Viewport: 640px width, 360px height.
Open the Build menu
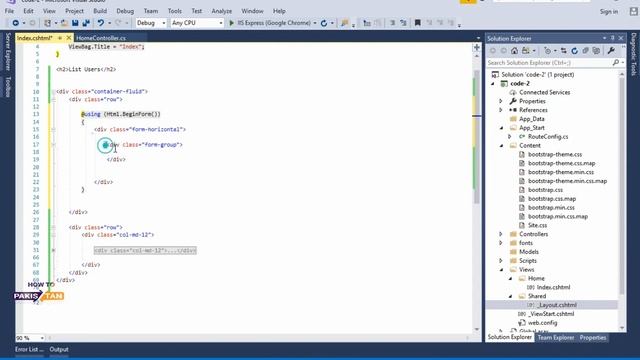100,11
